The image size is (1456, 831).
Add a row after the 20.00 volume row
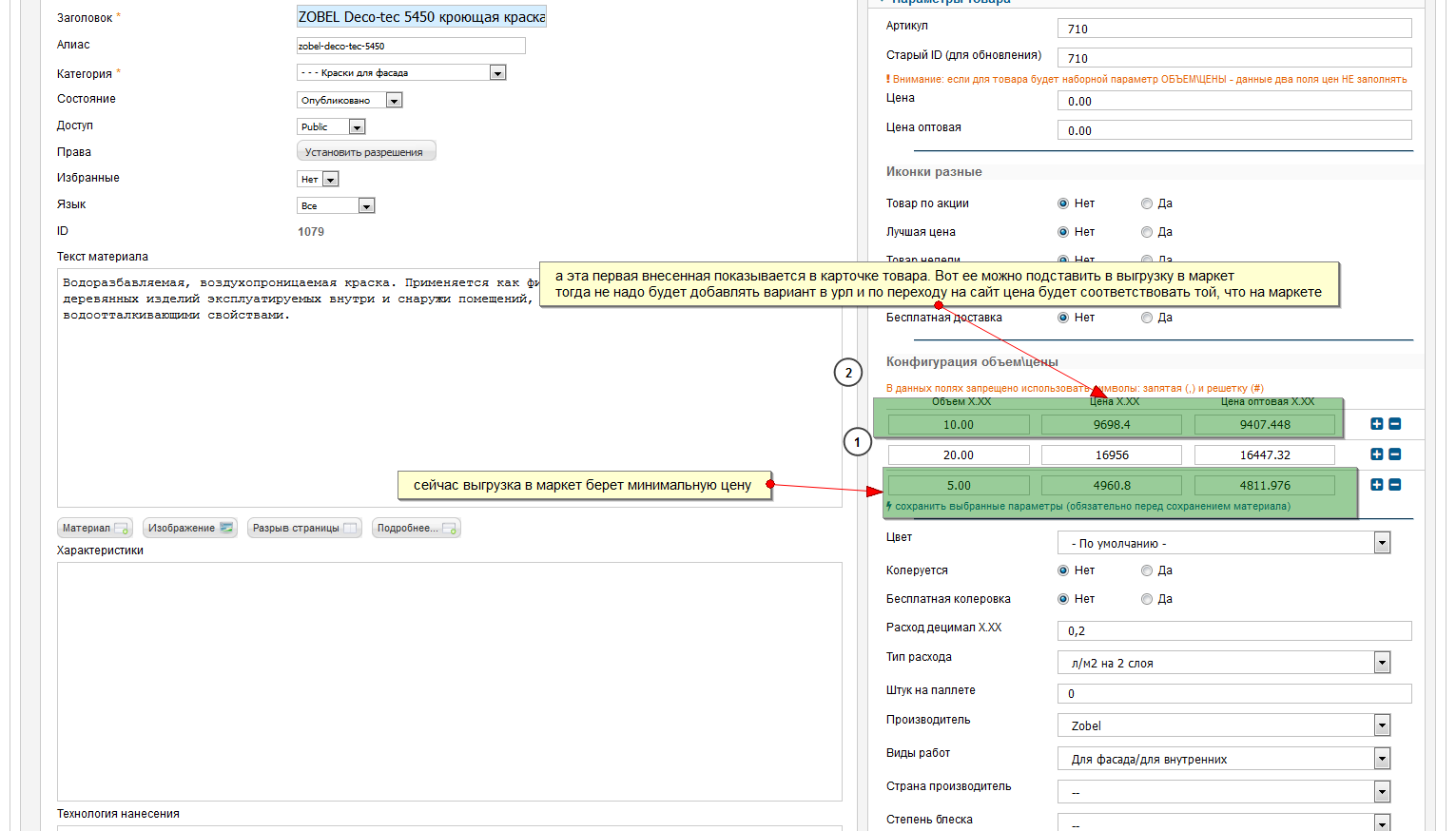(x=1376, y=454)
